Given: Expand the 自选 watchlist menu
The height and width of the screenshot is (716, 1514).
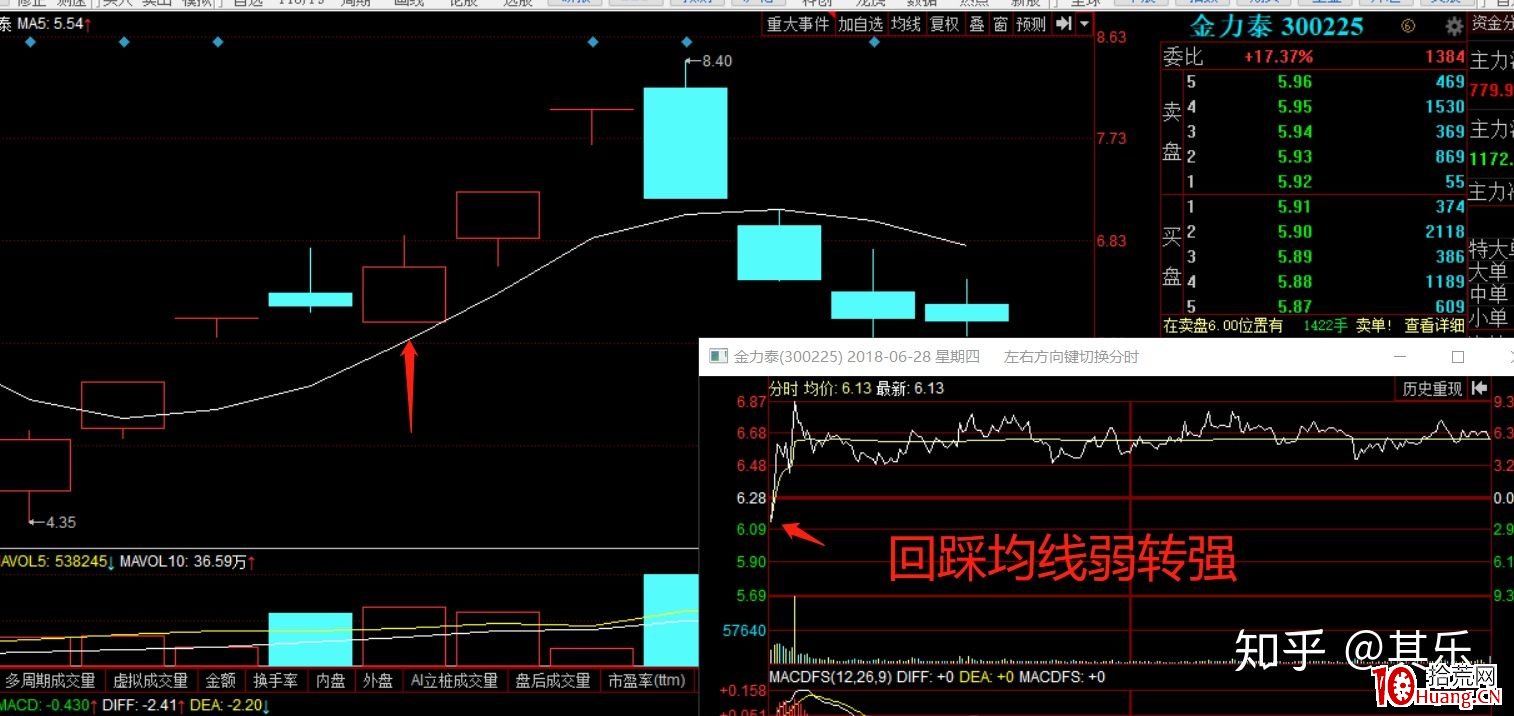Looking at the screenshot, I should pyautogui.click(x=245, y=3).
